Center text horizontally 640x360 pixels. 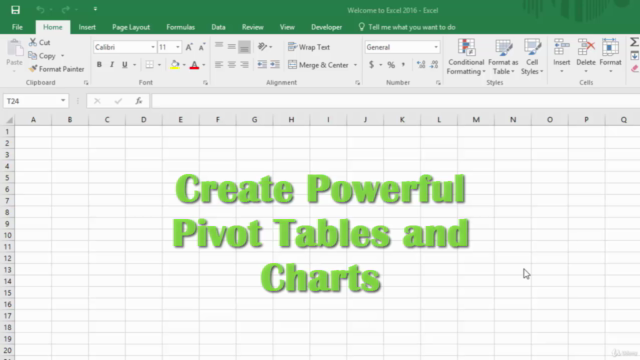(x=231, y=64)
